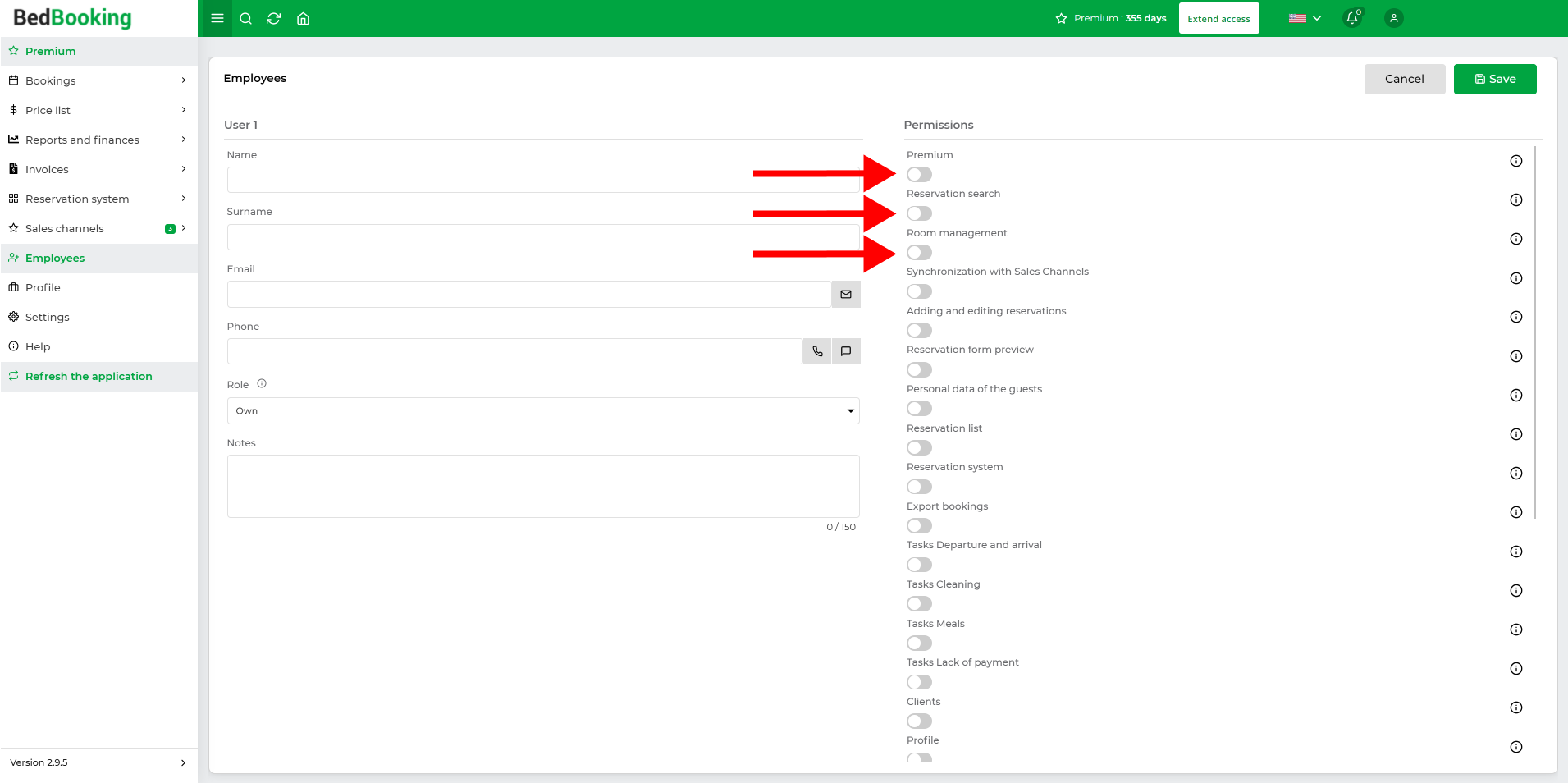Click the envelope icon beside Email field
The height and width of the screenshot is (783, 1568).
pos(846,295)
